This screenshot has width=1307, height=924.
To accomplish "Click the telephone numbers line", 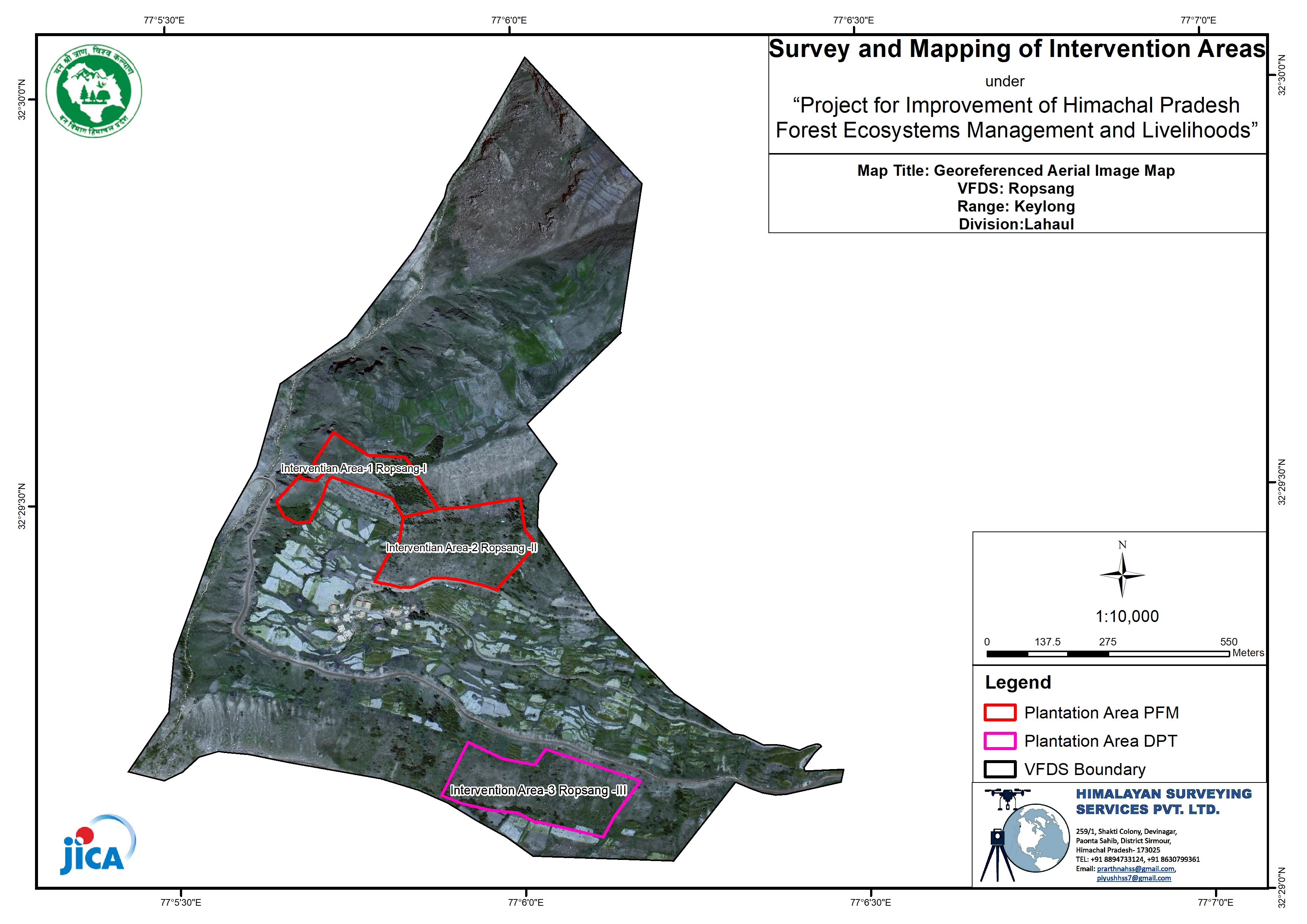I will [x=1138, y=860].
